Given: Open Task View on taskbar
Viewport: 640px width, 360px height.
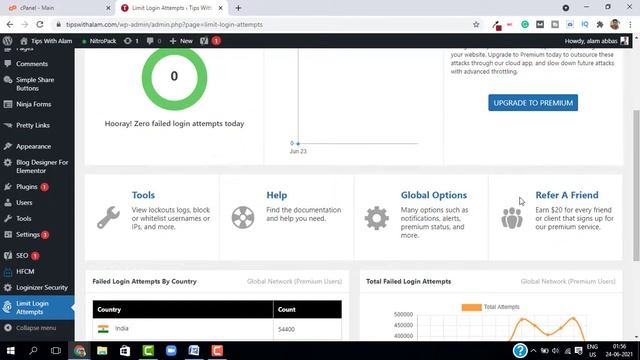Looking at the screenshot, I should click(56, 351).
